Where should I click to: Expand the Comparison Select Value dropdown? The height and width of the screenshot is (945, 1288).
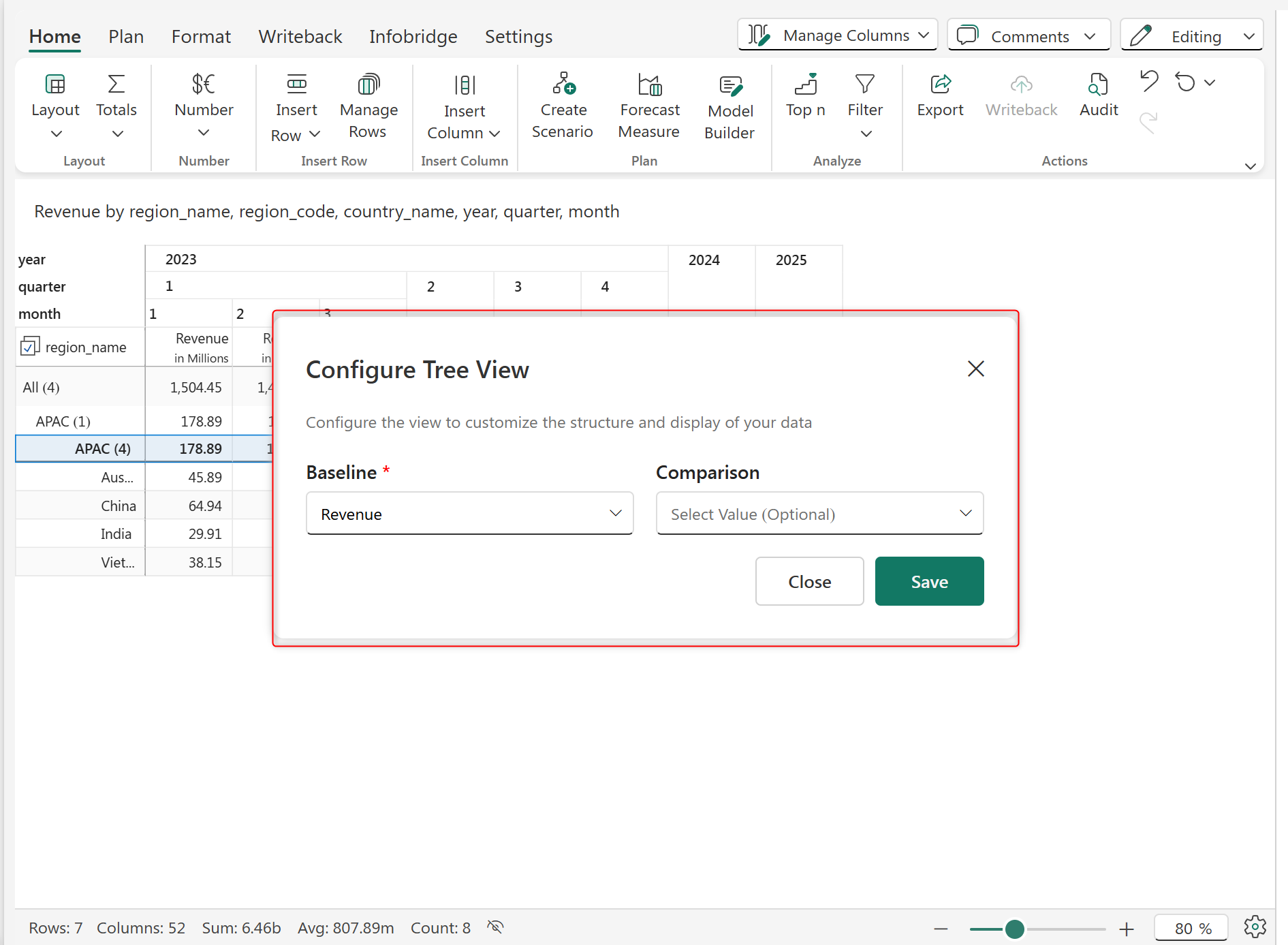[x=819, y=514]
